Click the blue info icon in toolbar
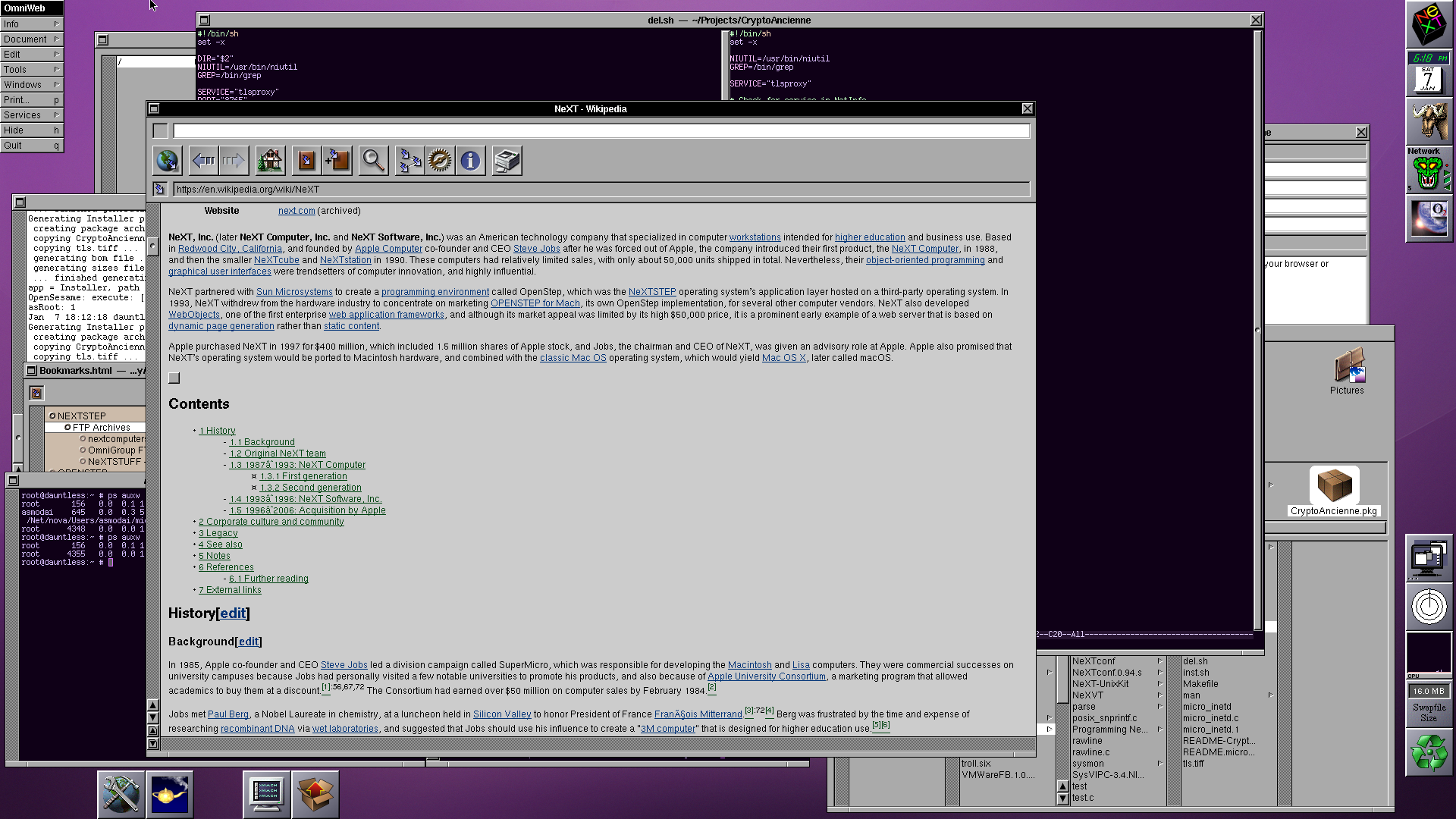The width and height of the screenshot is (1456, 819). click(470, 161)
